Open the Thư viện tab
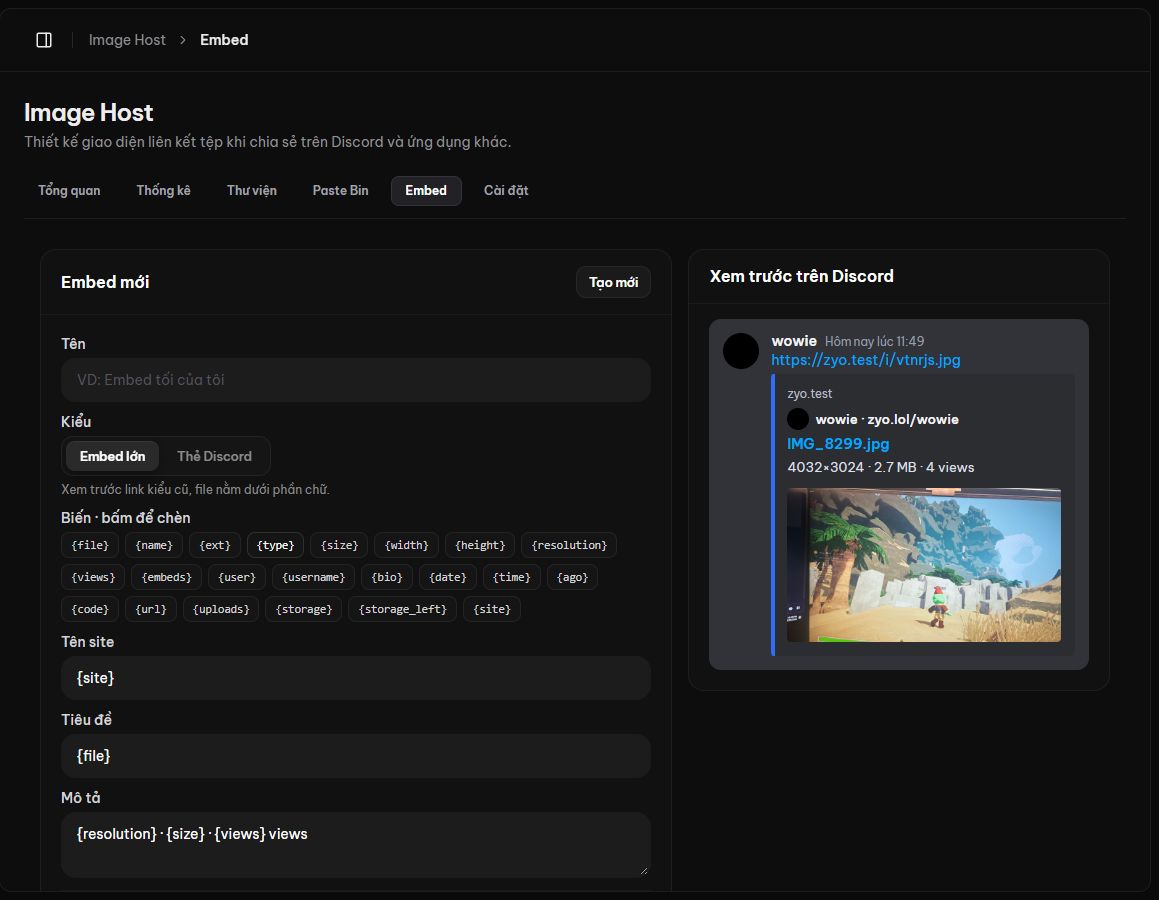Viewport: 1159px width, 900px height. click(252, 191)
